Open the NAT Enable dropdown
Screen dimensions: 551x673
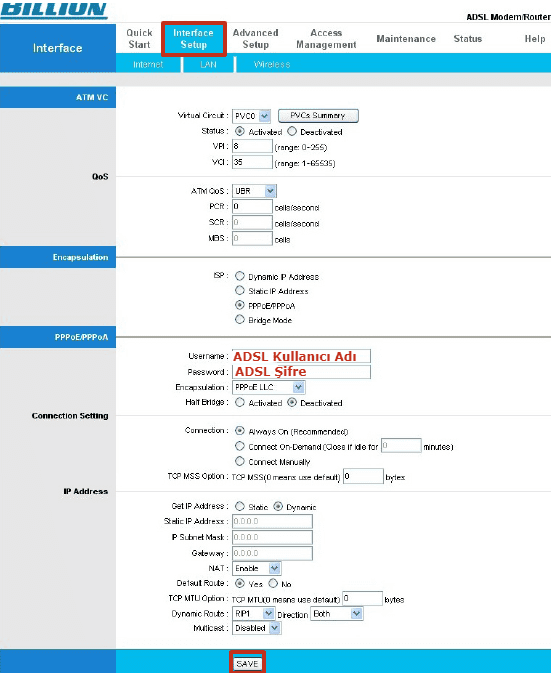(x=257, y=568)
